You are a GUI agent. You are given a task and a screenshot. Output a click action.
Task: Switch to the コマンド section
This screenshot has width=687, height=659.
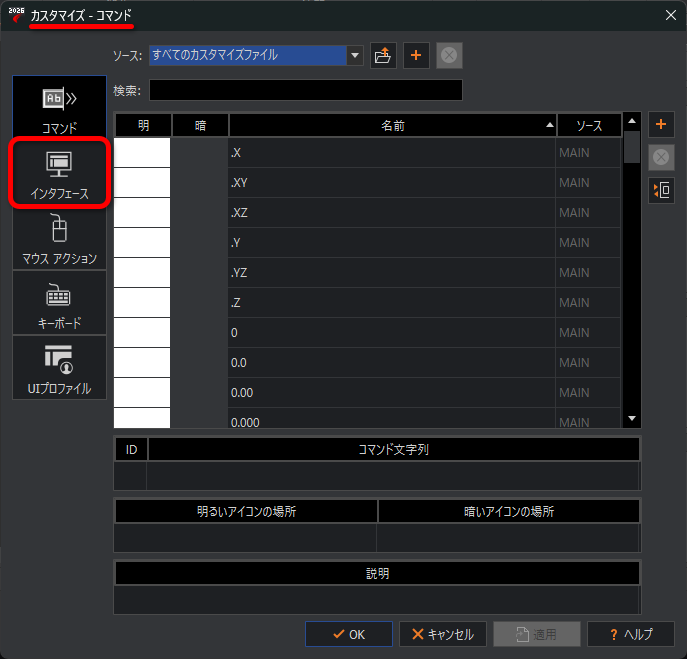pos(59,108)
